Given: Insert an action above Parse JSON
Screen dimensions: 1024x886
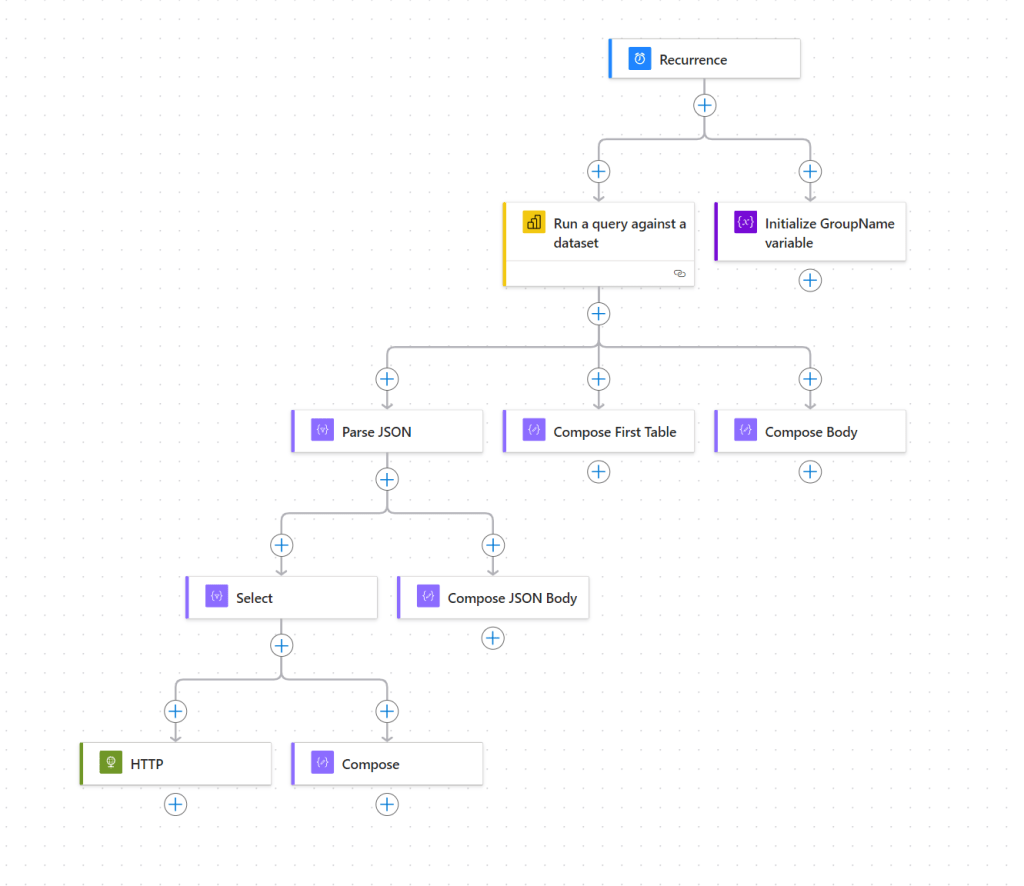Looking at the screenshot, I should click(x=387, y=378).
